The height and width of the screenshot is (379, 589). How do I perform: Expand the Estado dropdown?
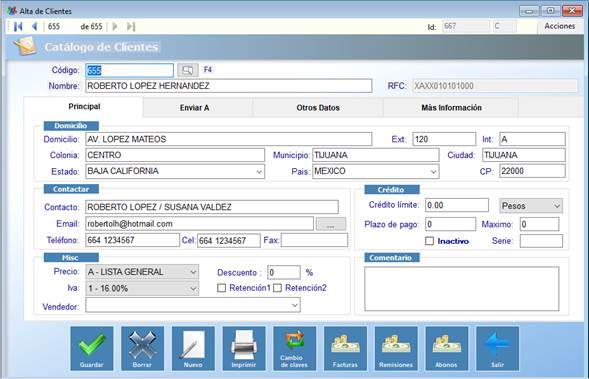(259, 172)
